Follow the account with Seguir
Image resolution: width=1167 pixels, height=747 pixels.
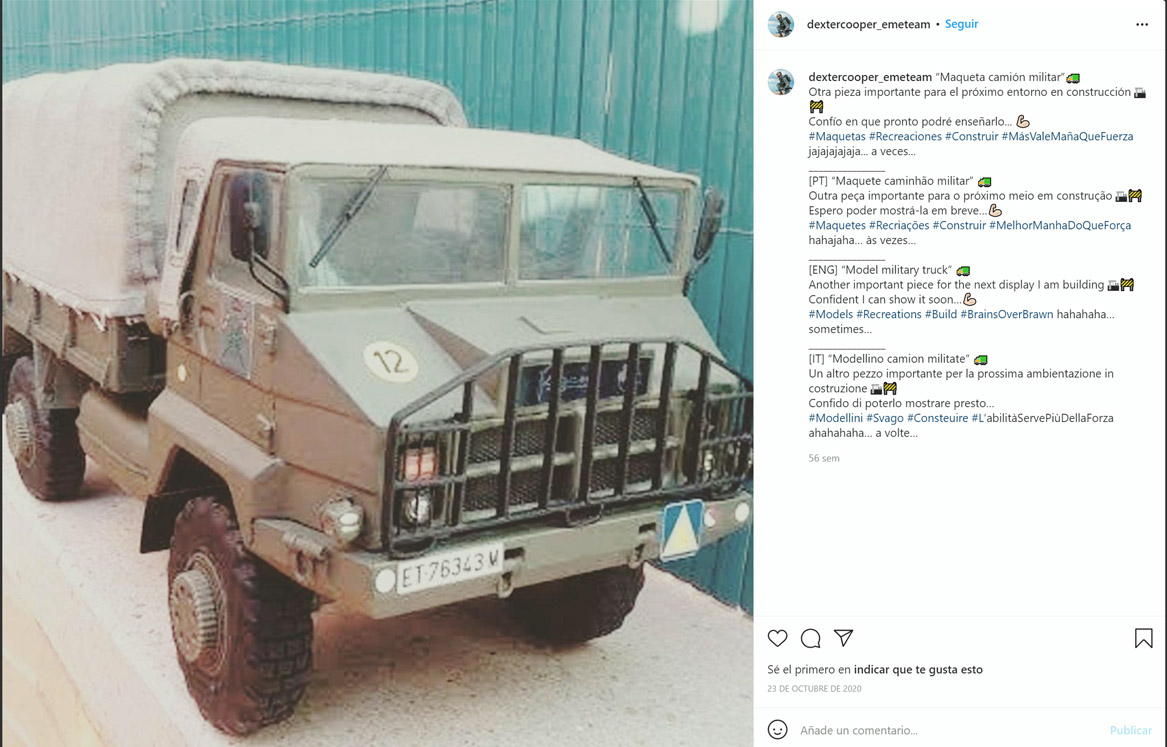[961, 24]
